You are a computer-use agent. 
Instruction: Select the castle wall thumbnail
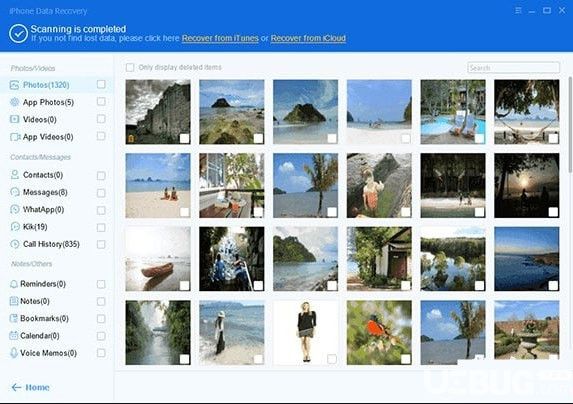tap(158, 112)
